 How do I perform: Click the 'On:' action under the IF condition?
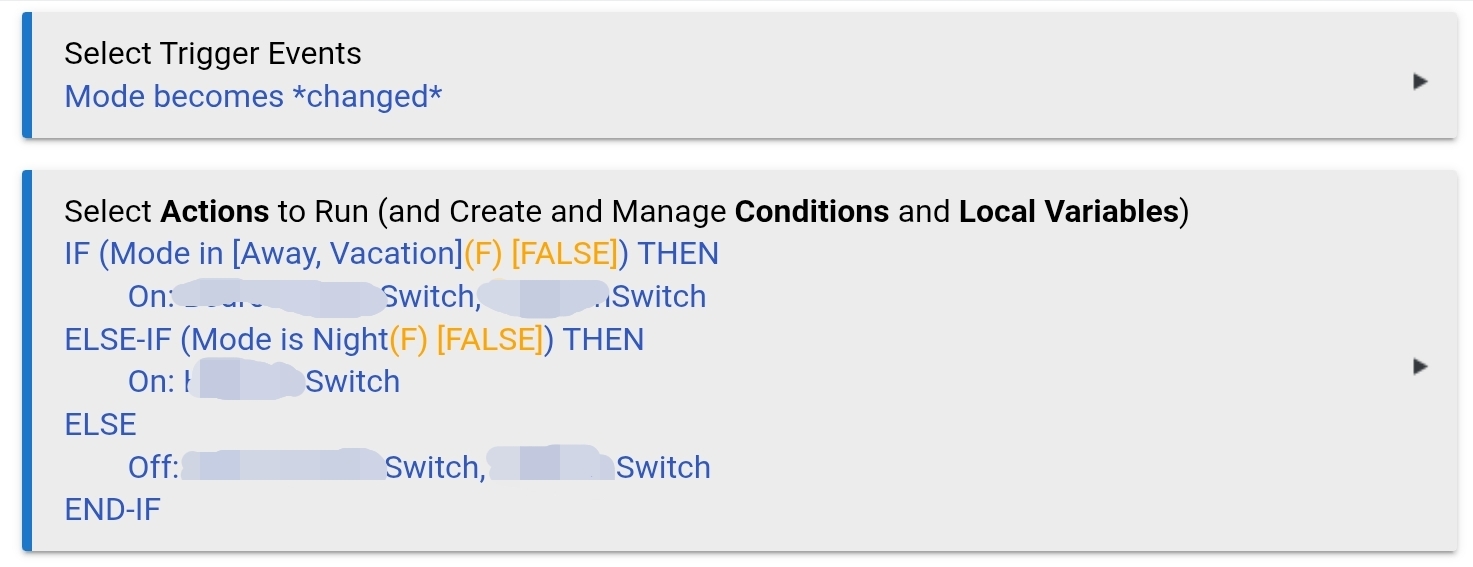point(152,297)
